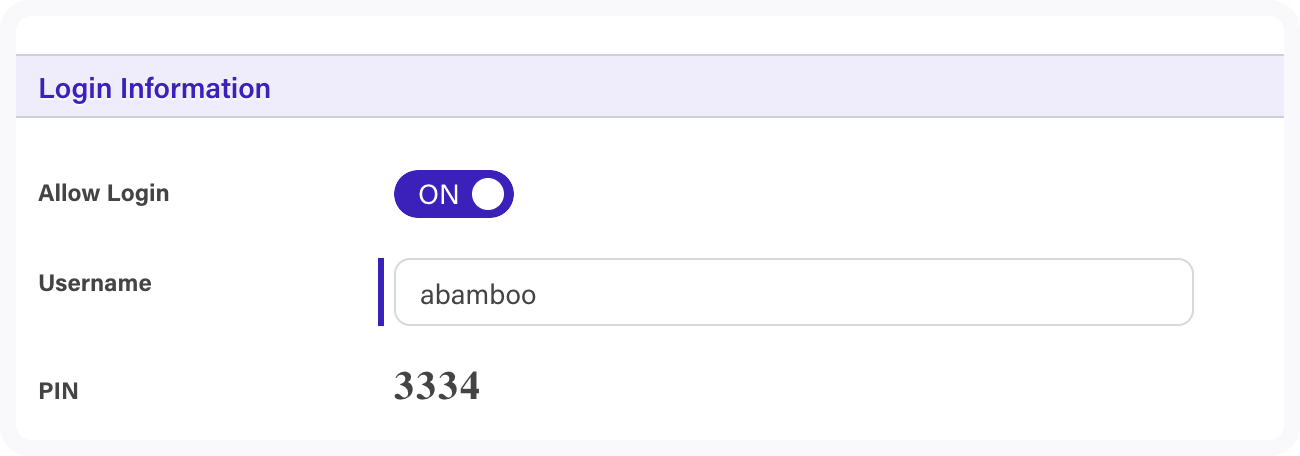
Task: Select the PIN value 3334
Action: tap(437, 386)
